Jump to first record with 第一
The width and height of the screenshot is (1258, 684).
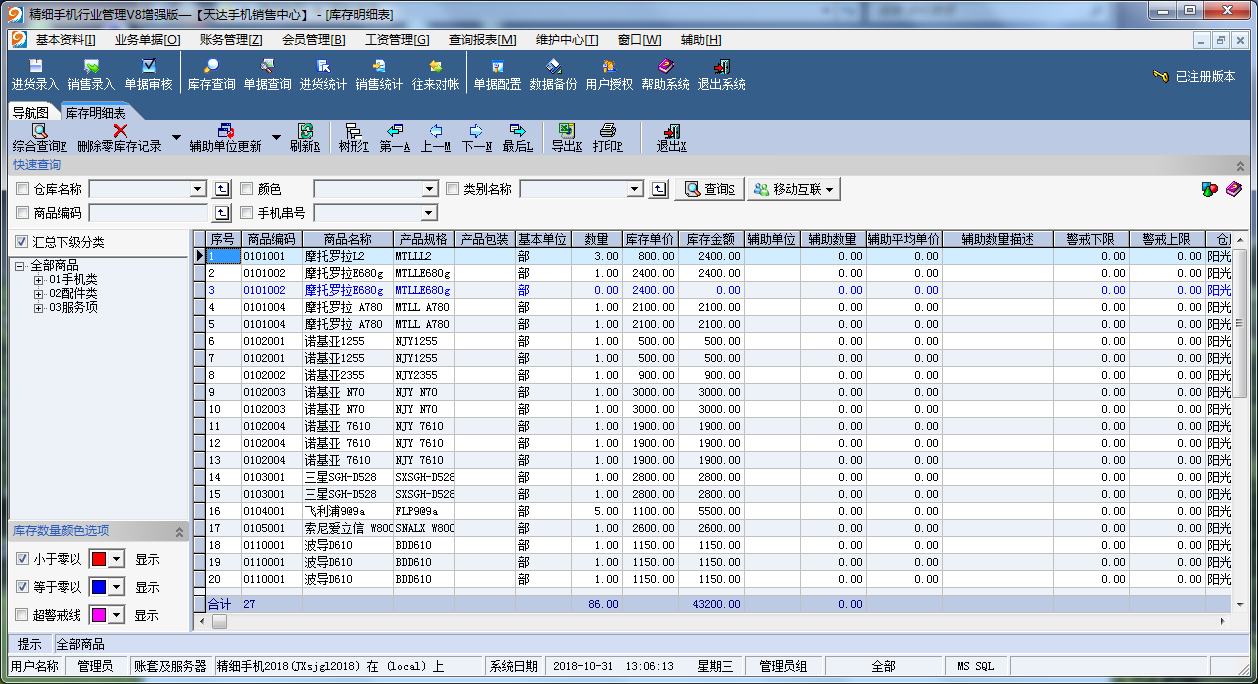pyautogui.click(x=395, y=138)
